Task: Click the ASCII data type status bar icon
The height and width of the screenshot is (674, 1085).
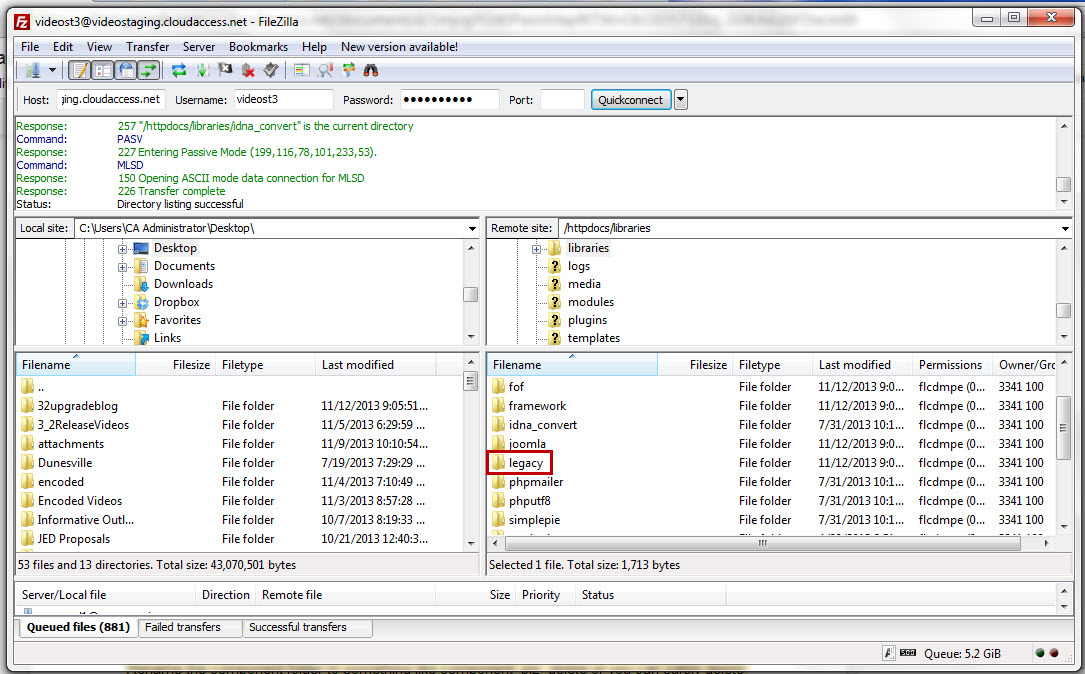Action: click(x=889, y=653)
